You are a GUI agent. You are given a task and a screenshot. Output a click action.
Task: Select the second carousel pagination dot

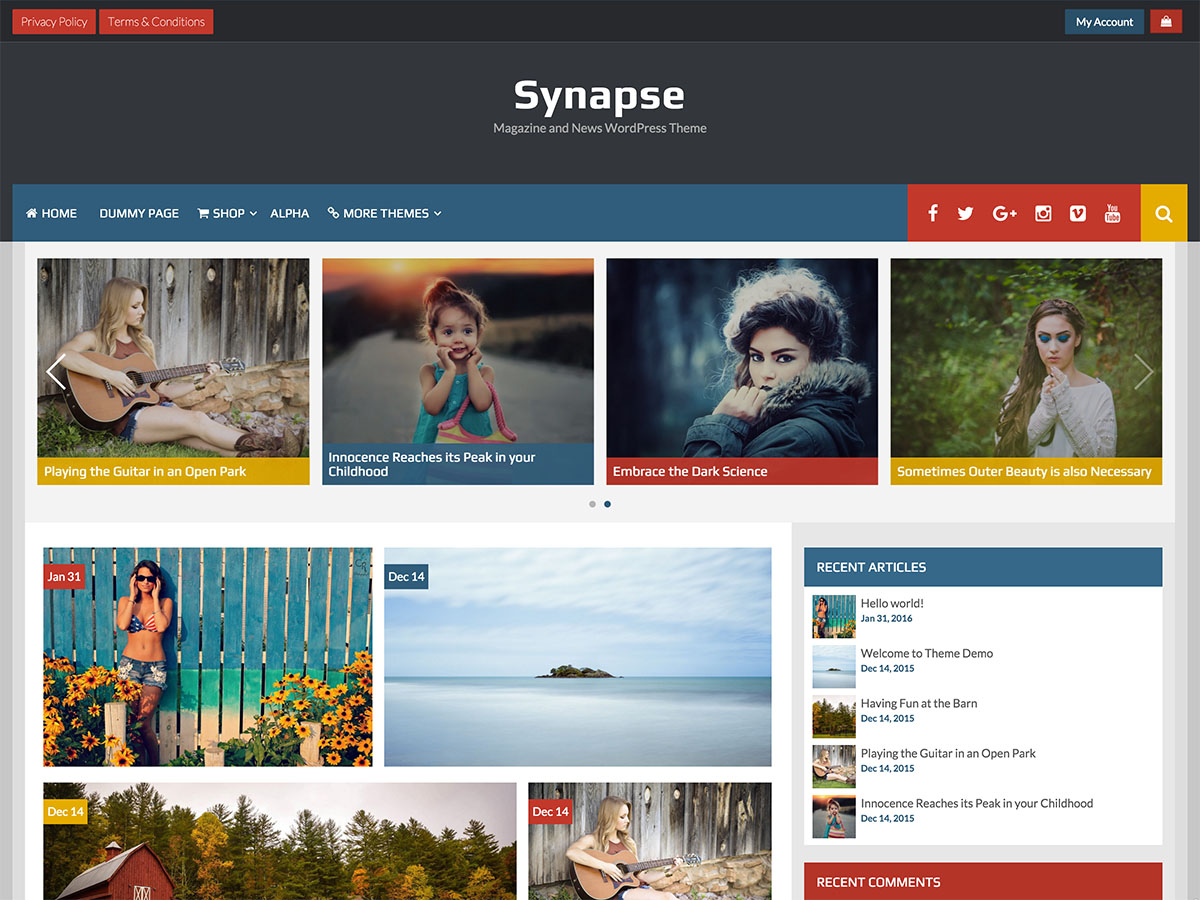[x=607, y=504]
